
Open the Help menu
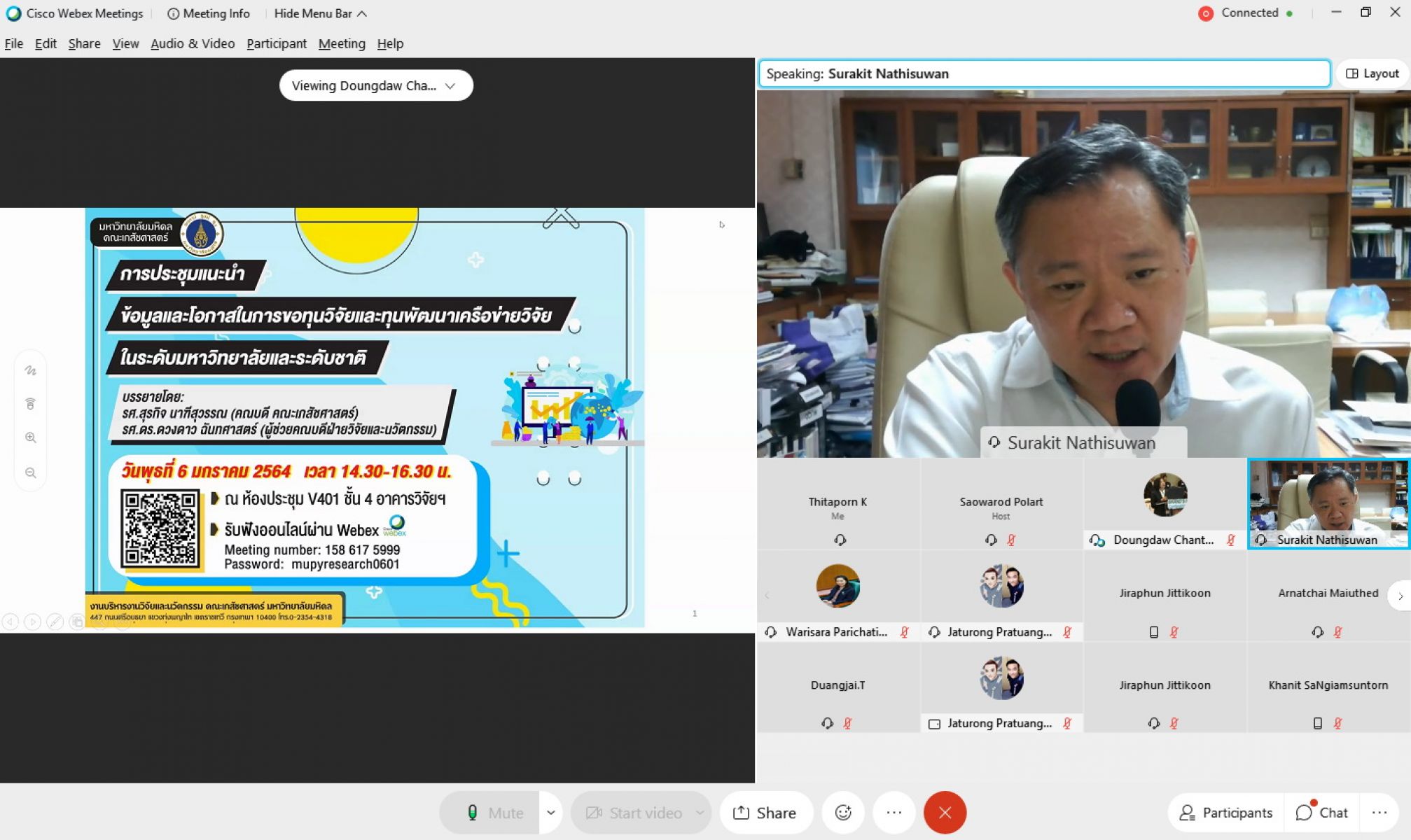[x=390, y=43]
